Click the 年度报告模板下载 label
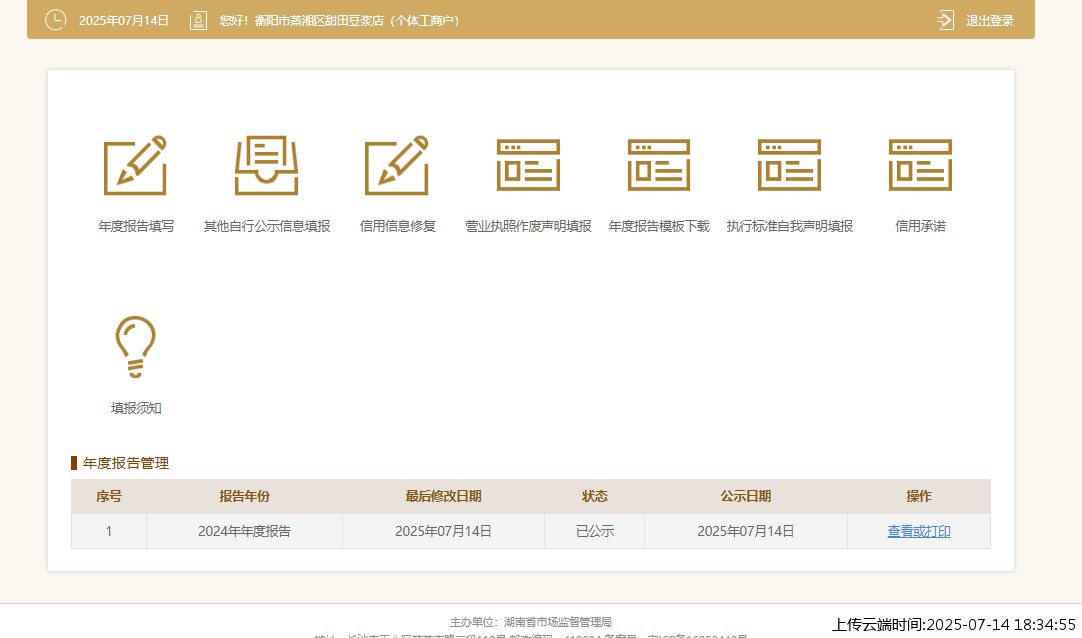Screen dimensions: 1082x638 click(659, 226)
